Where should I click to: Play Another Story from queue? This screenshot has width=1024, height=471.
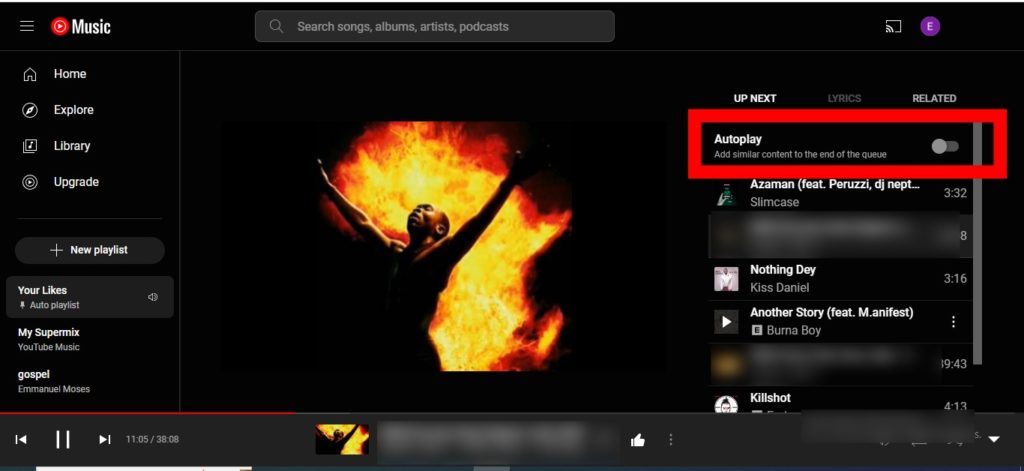[x=726, y=321]
